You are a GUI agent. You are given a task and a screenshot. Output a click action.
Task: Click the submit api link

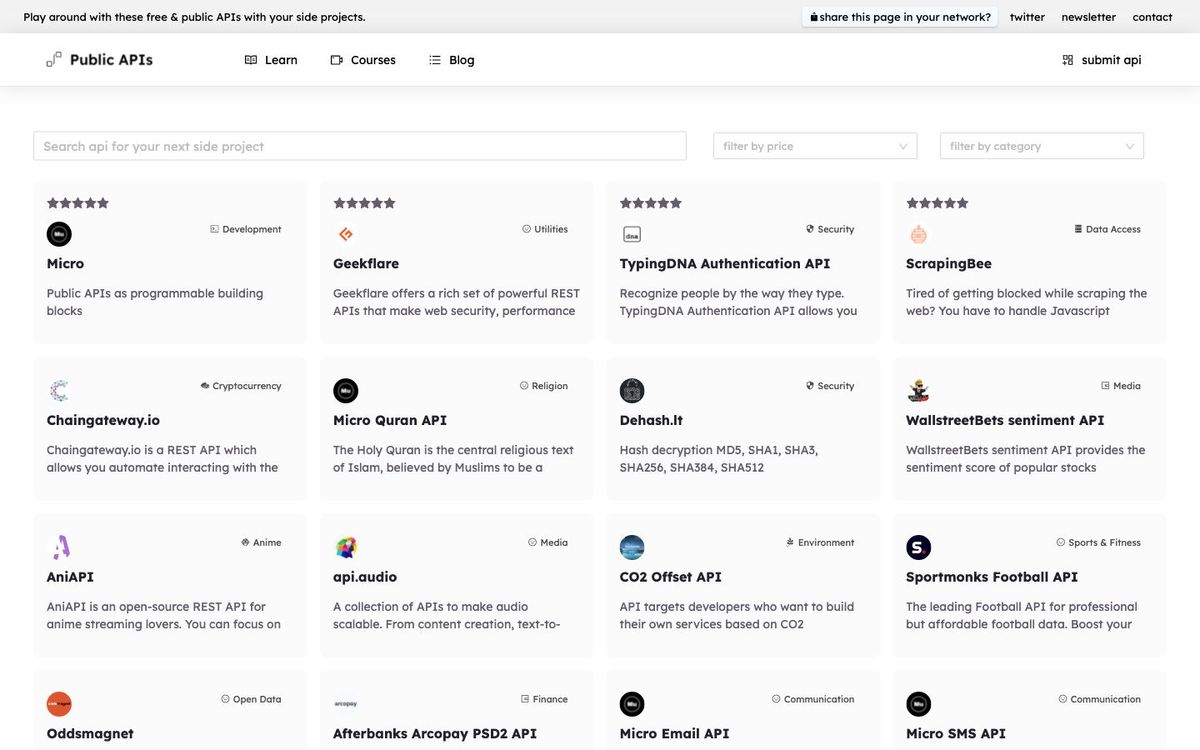click(x=1101, y=60)
